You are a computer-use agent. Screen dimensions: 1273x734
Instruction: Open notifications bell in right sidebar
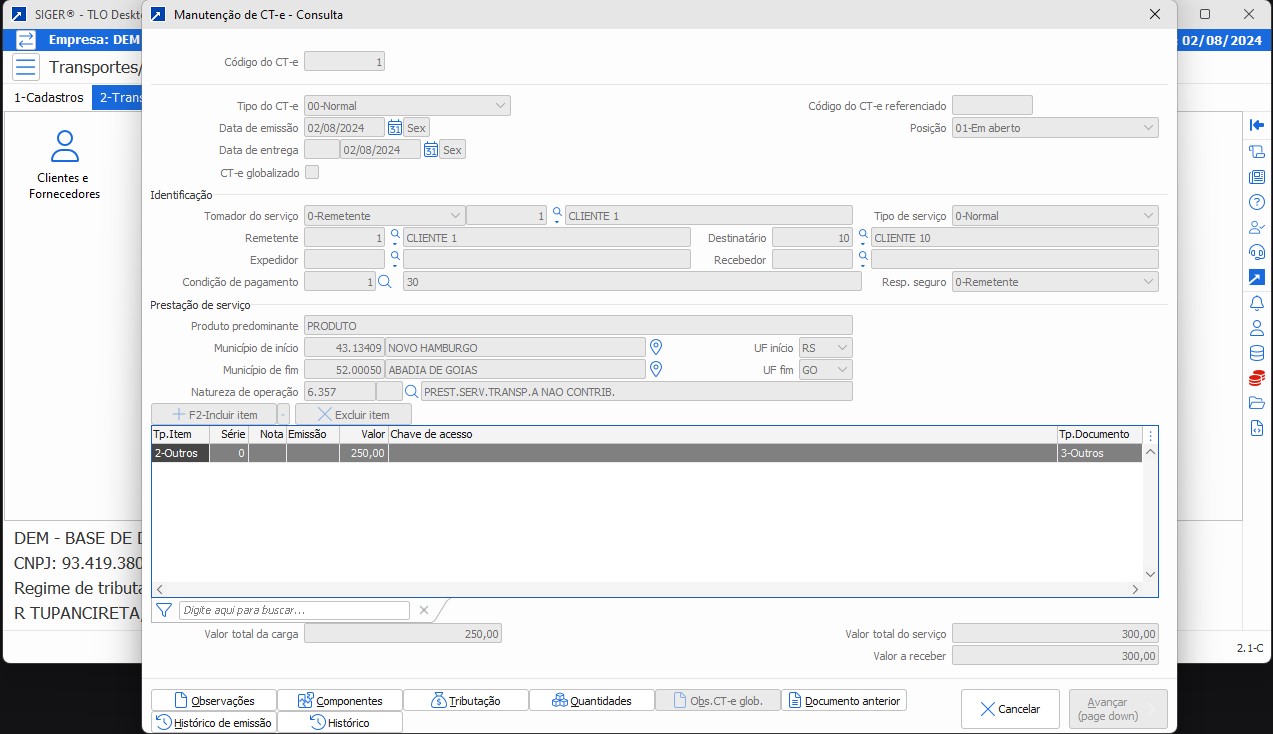1257,303
